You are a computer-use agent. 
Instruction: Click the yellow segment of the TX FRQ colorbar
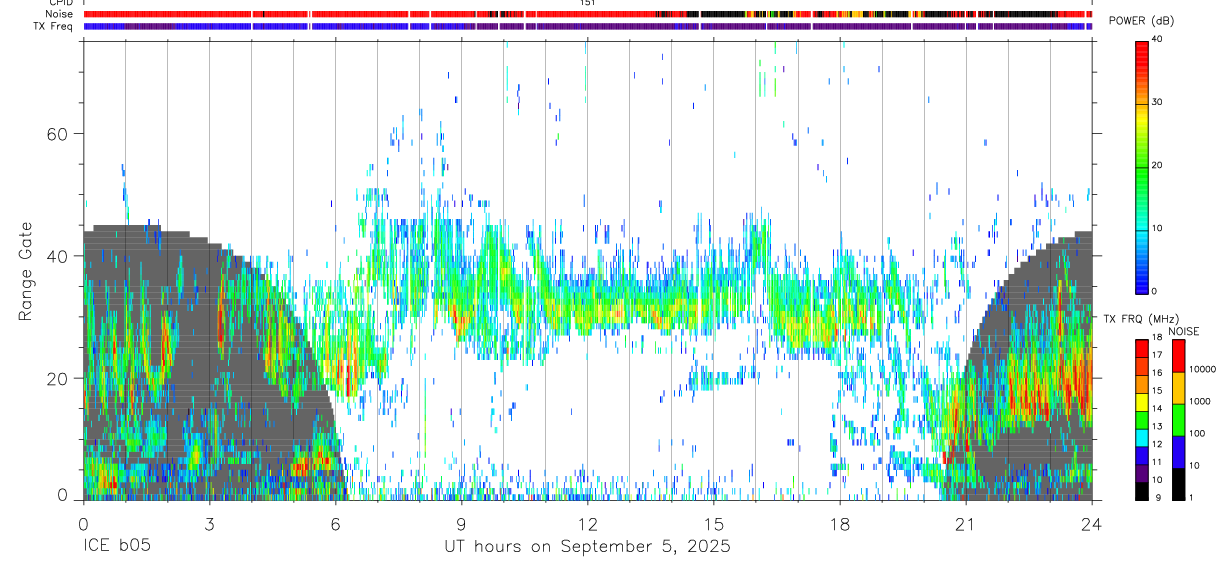click(x=1141, y=402)
